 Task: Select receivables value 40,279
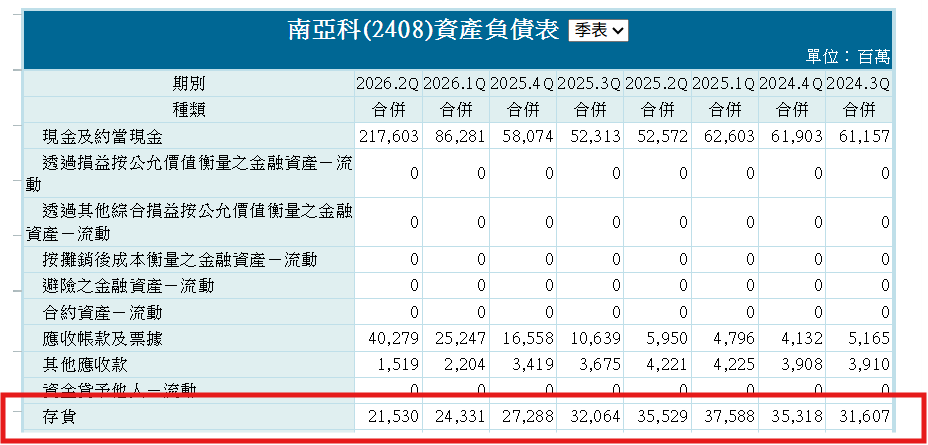393,338
